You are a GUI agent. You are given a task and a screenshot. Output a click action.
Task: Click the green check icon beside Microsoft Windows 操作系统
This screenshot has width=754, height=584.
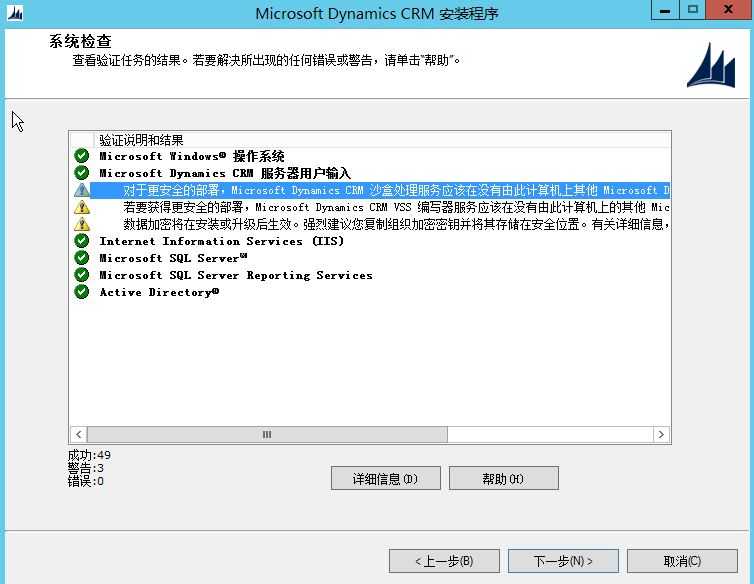click(82, 155)
